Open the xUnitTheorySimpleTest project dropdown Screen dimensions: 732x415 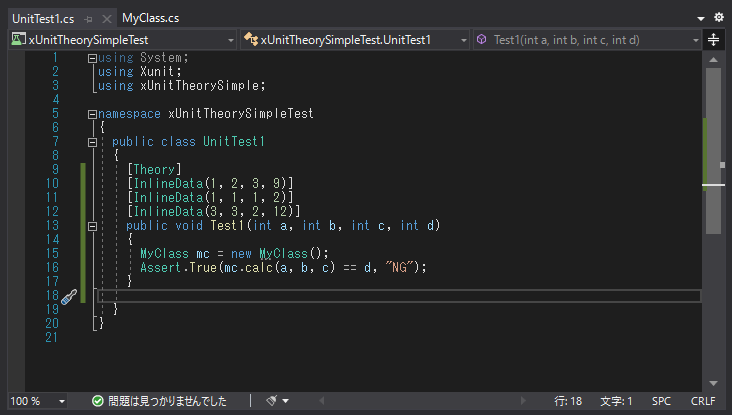click(x=231, y=40)
